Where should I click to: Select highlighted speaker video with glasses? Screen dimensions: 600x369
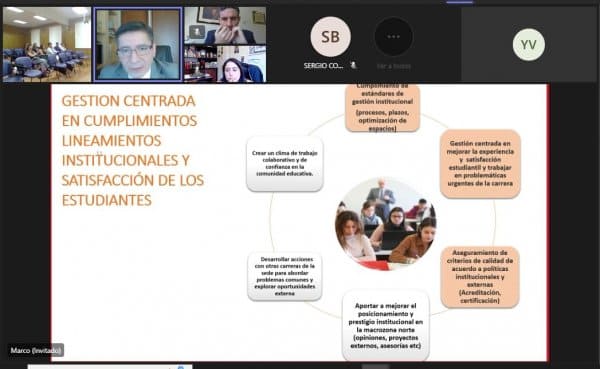pos(138,44)
